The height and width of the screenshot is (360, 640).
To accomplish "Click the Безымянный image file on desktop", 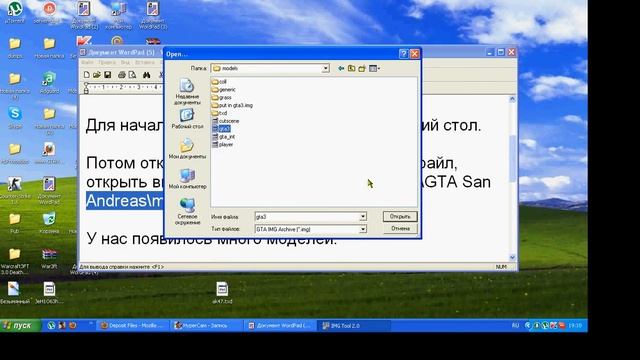I will (14, 292).
